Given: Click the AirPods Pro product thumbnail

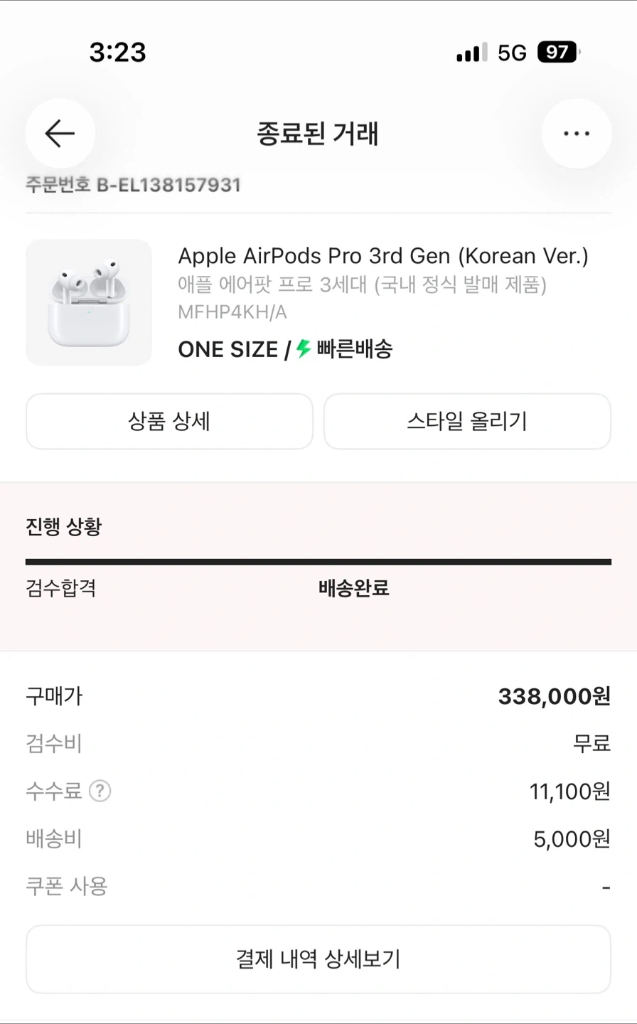Looking at the screenshot, I should 88,301.
